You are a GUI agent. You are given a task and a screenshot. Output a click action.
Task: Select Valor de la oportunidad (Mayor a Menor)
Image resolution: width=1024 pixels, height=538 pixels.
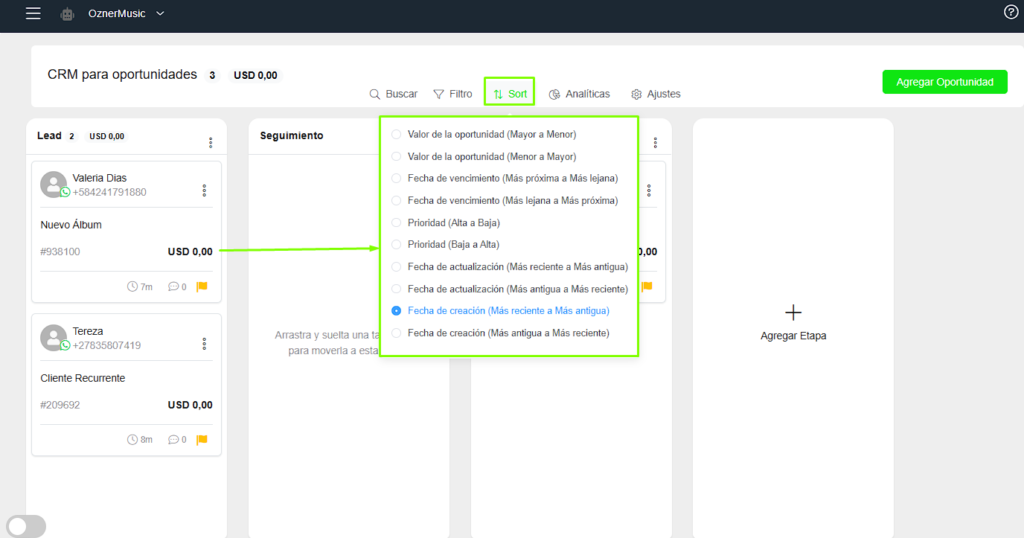(x=483, y=134)
